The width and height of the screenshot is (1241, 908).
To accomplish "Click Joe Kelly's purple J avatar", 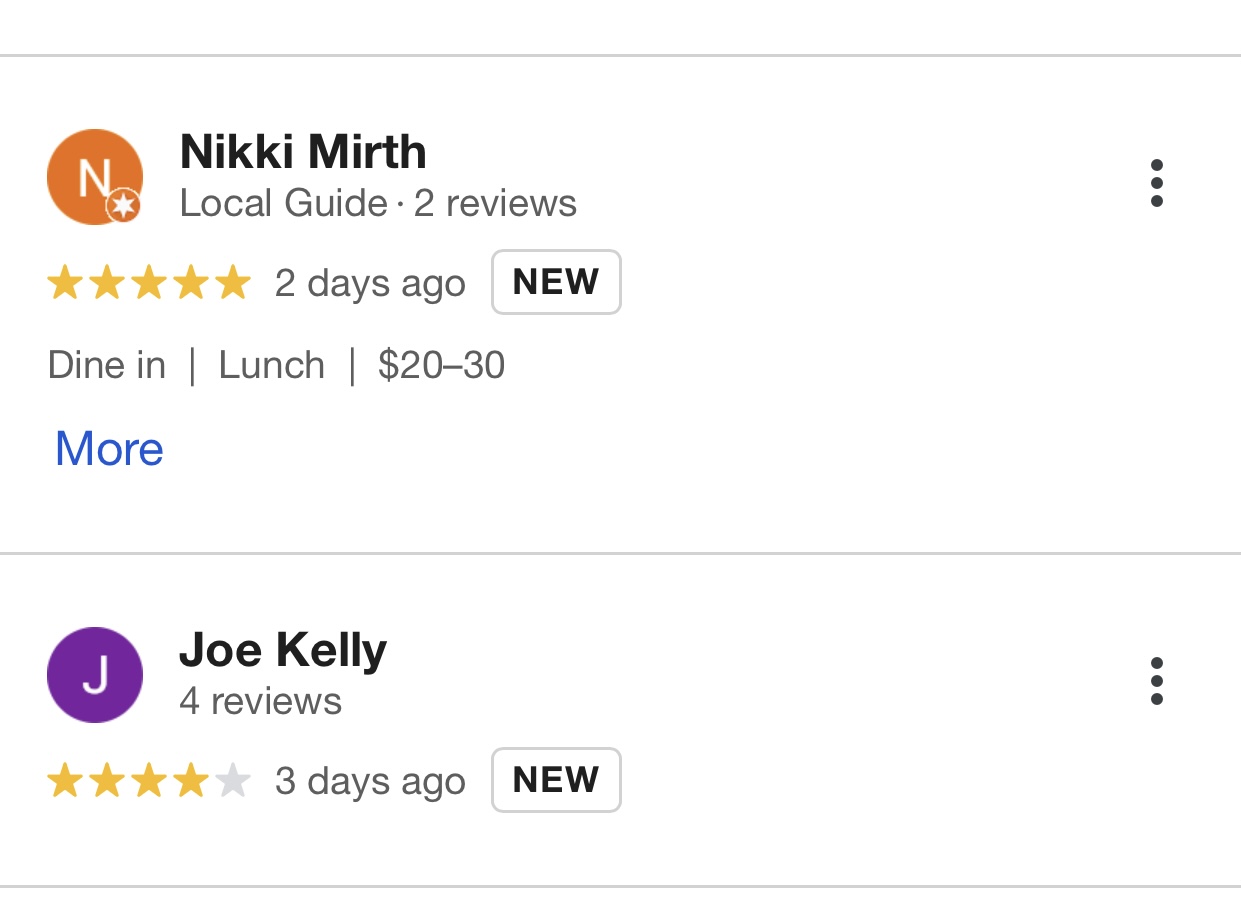I will coord(95,675).
